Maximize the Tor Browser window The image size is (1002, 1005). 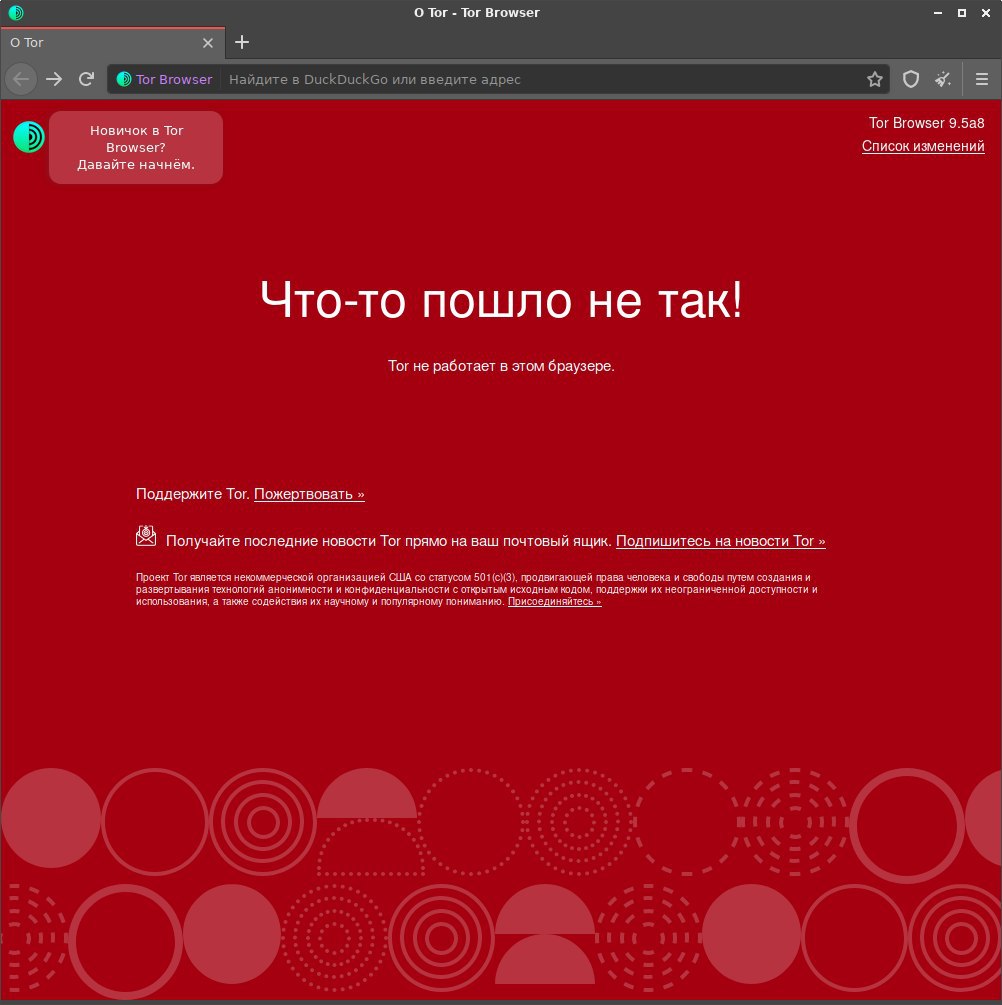click(x=962, y=13)
